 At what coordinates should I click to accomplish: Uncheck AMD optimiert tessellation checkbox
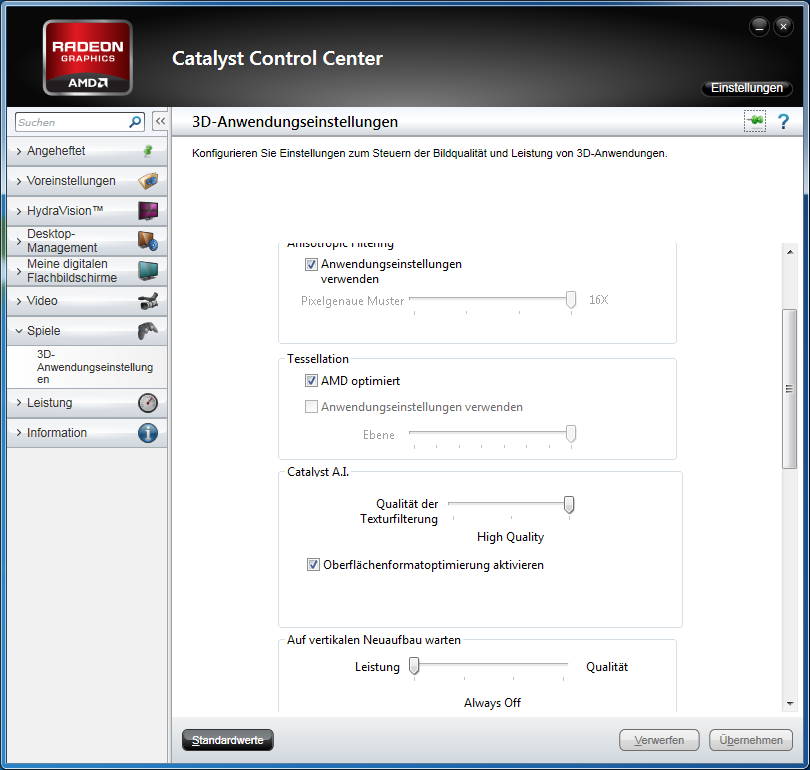(x=311, y=381)
